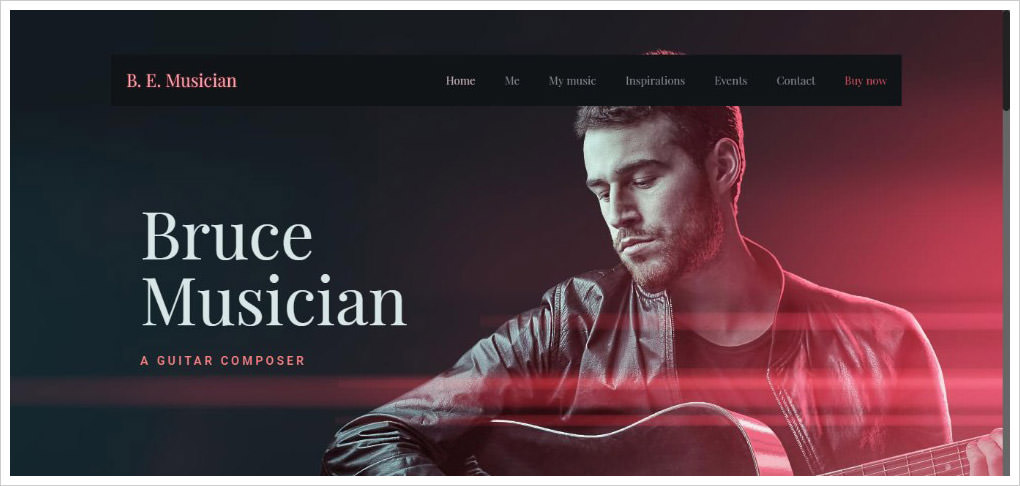
Task: Click the B. E. Musician site logo
Action: click(181, 81)
